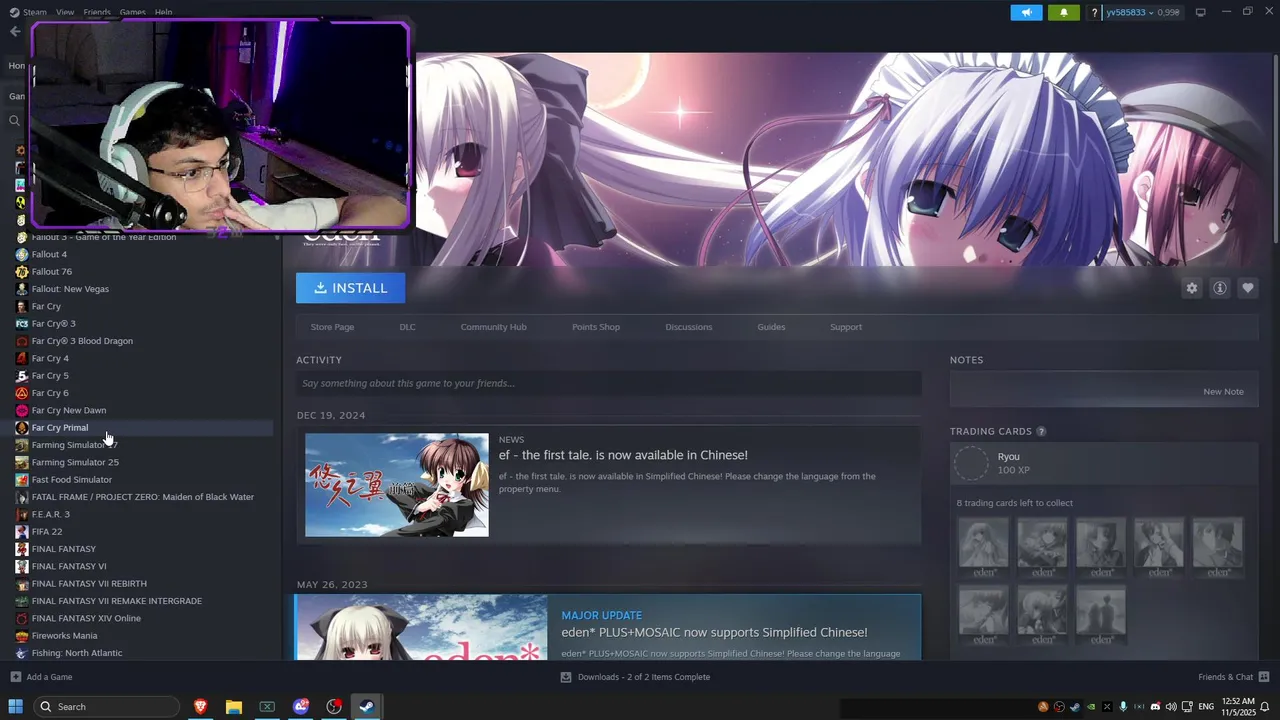Open the Friends menu
This screenshot has height=720, width=1280.
(x=97, y=12)
